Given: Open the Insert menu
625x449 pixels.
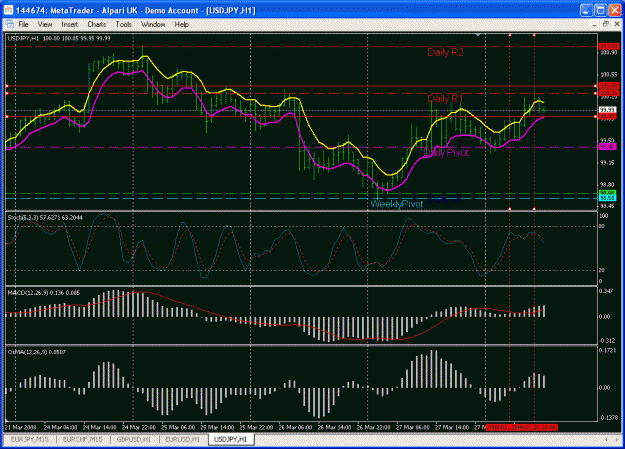Looking at the screenshot, I should click(69, 24).
